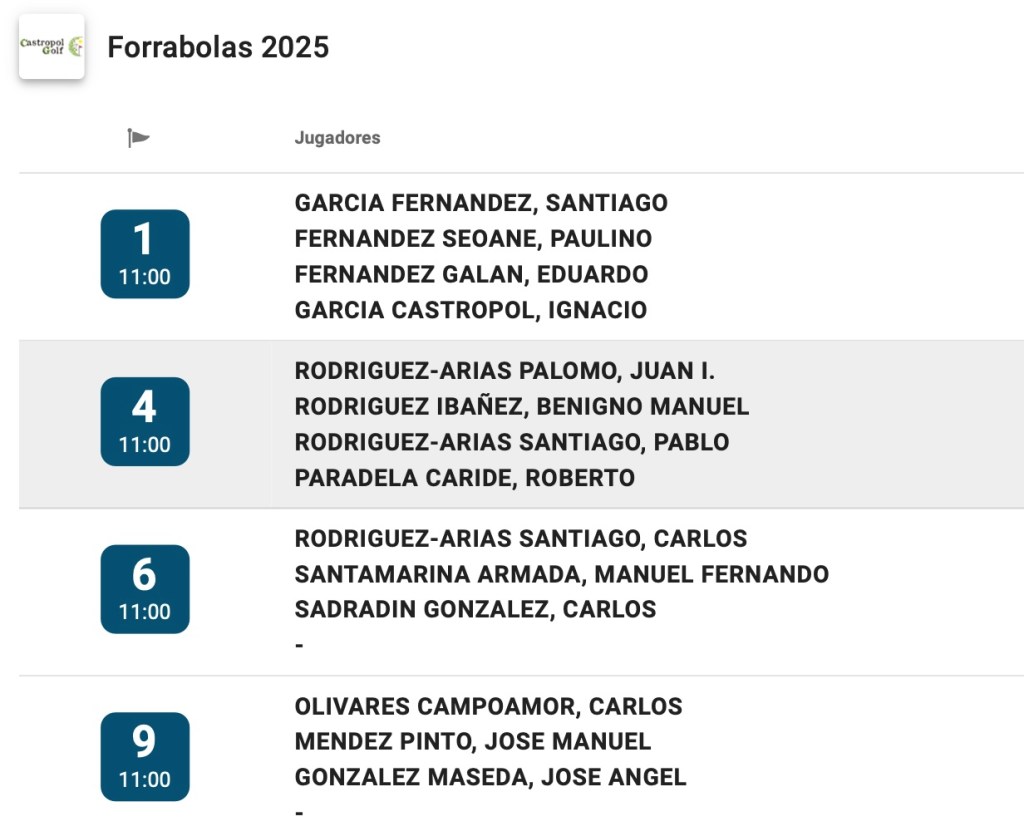Click player Rodriguez Ibañez, Benigno Manuel
This screenshot has height=836, width=1024.
pos(522,407)
